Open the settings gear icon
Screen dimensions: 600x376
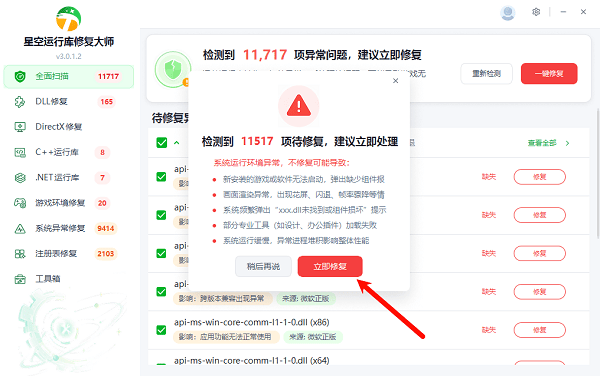(x=536, y=12)
